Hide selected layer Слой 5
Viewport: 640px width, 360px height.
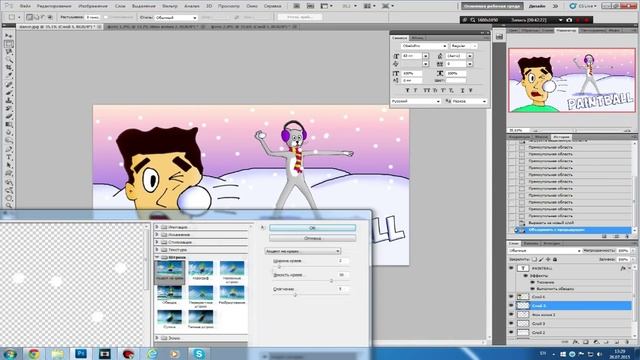click(x=511, y=305)
